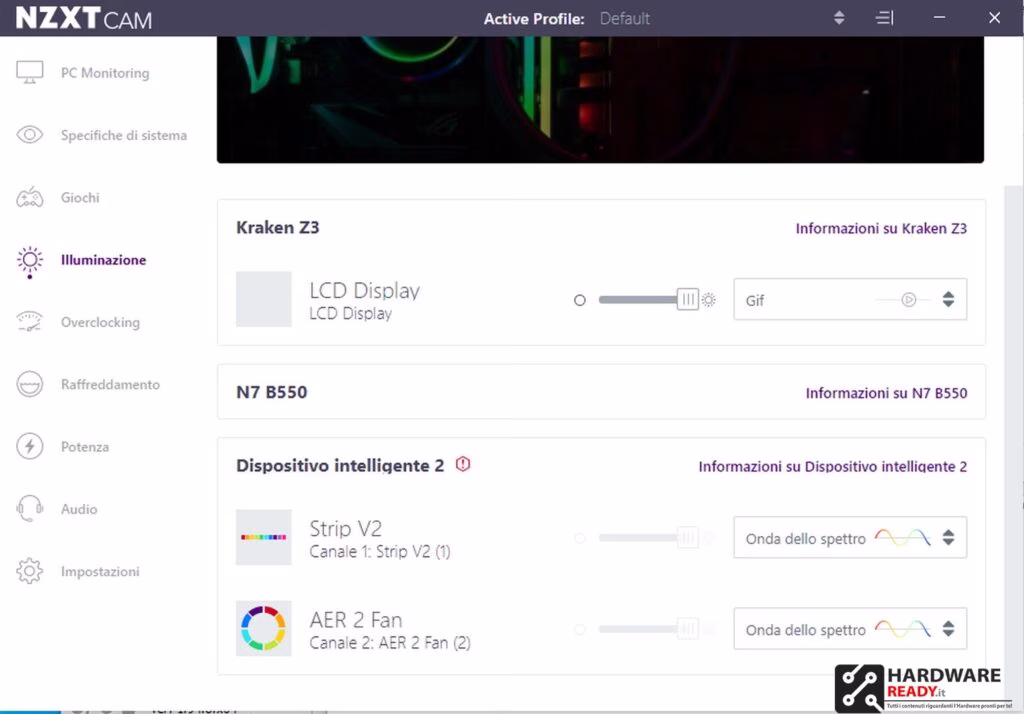Image resolution: width=1024 pixels, height=714 pixels.
Task: Minimize the NZXT CAM window
Action: coord(939,18)
